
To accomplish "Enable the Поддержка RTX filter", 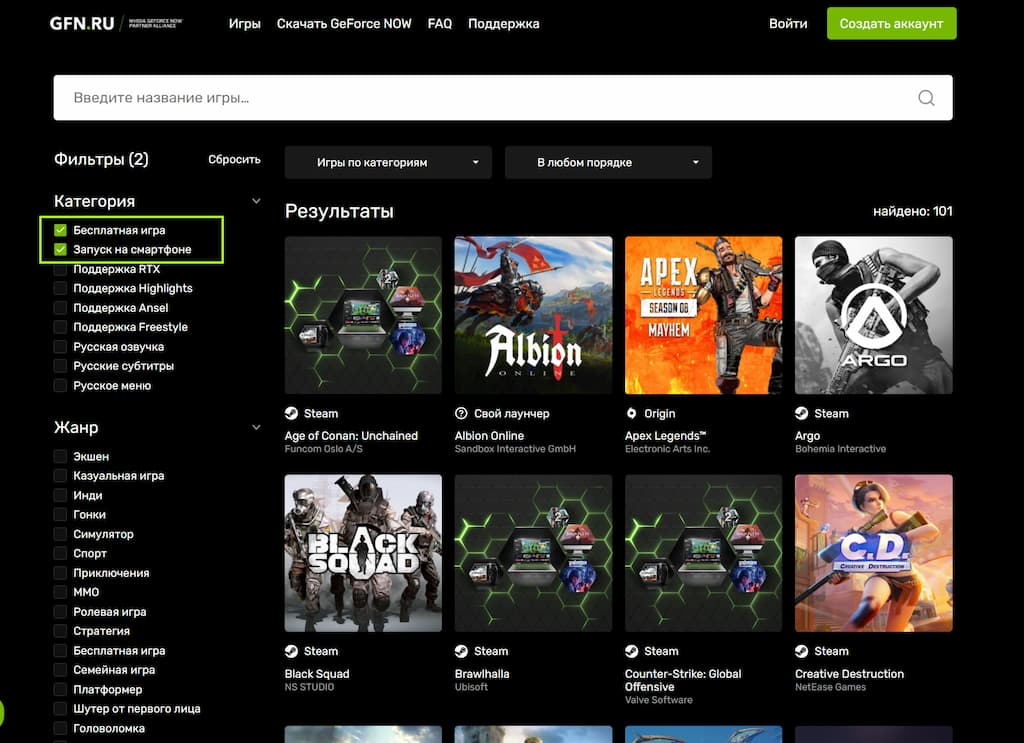I will tap(60, 269).
